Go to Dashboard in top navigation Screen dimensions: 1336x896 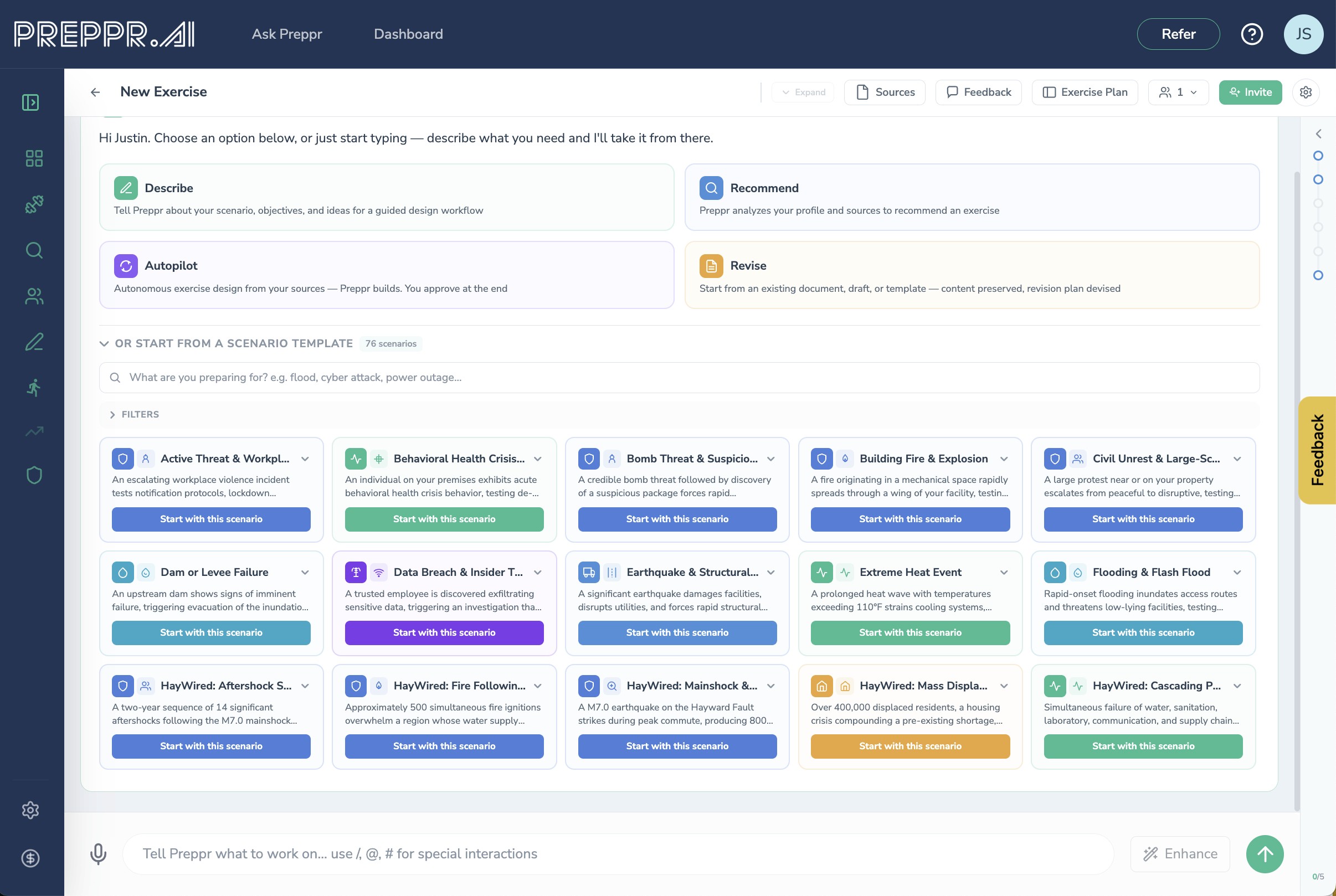[408, 34]
